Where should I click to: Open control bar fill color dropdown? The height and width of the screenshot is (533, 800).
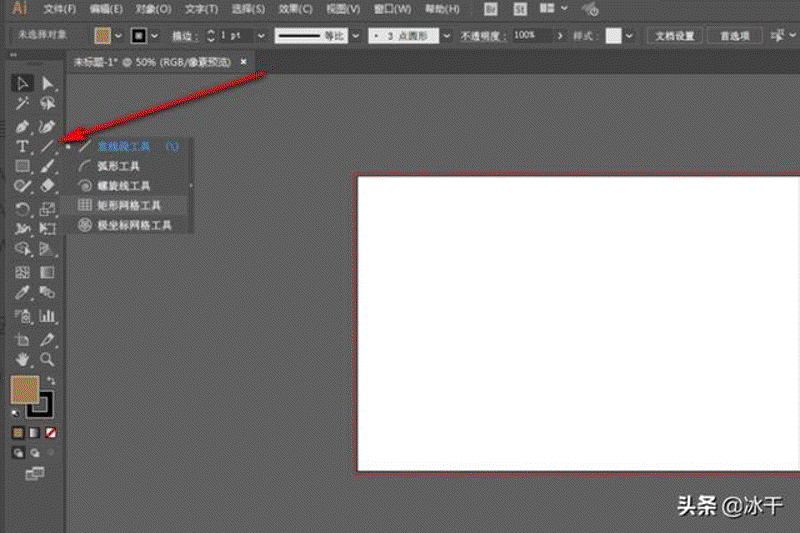(118, 36)
